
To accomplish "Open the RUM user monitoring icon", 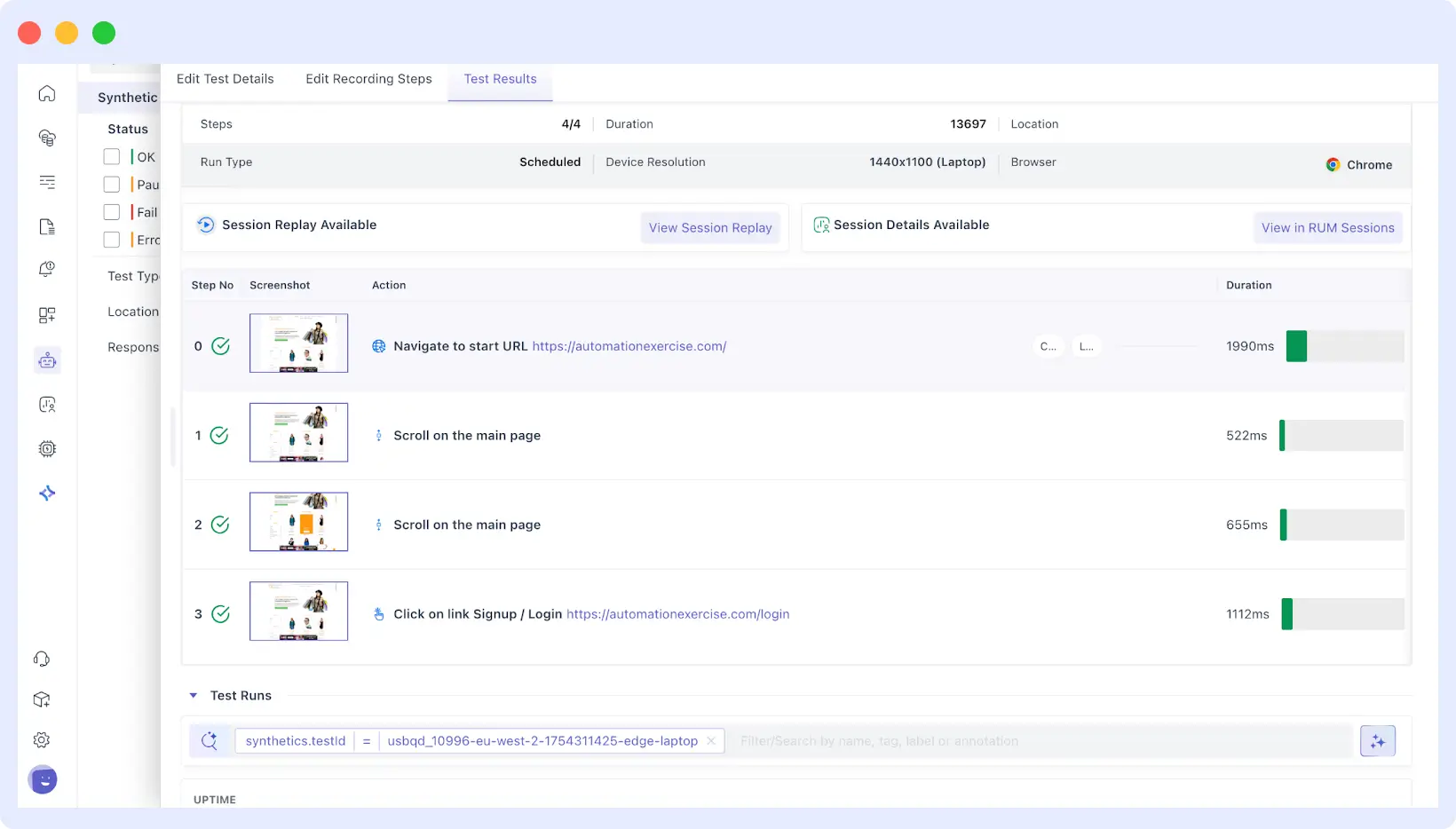I will [46, 404].
